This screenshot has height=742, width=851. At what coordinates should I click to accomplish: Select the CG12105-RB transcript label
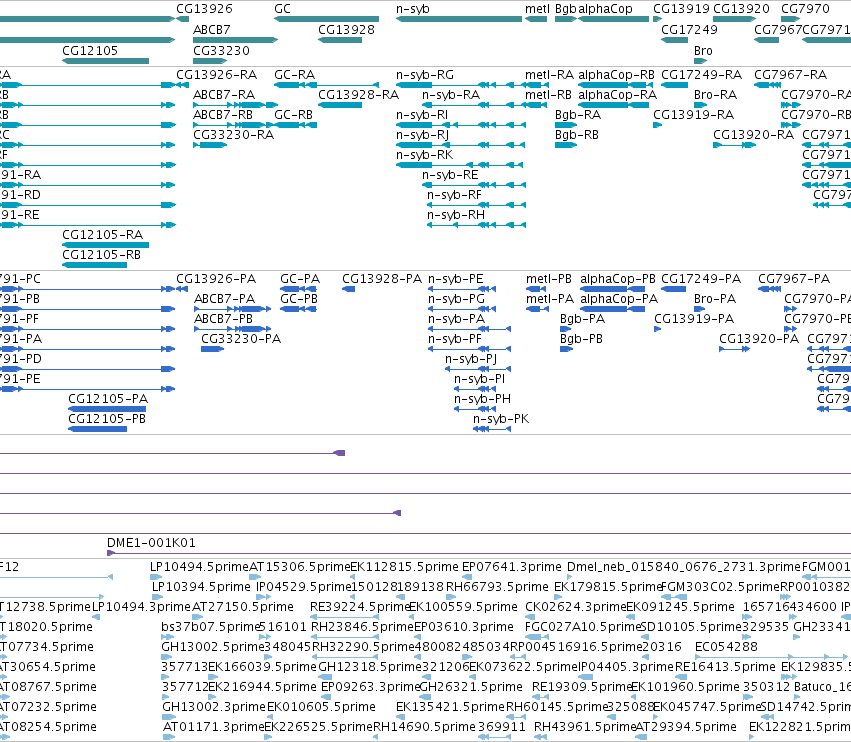point(101,255)
